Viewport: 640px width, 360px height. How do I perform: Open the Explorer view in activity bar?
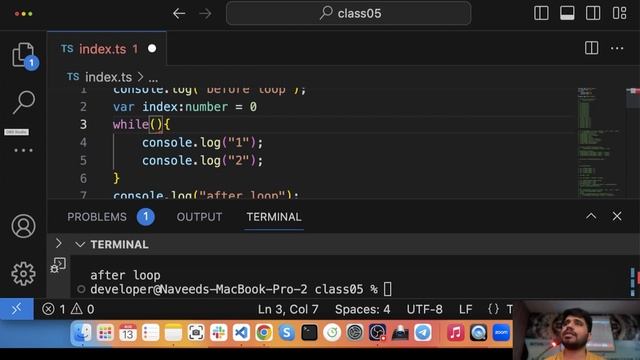click(x=23, y=55)
